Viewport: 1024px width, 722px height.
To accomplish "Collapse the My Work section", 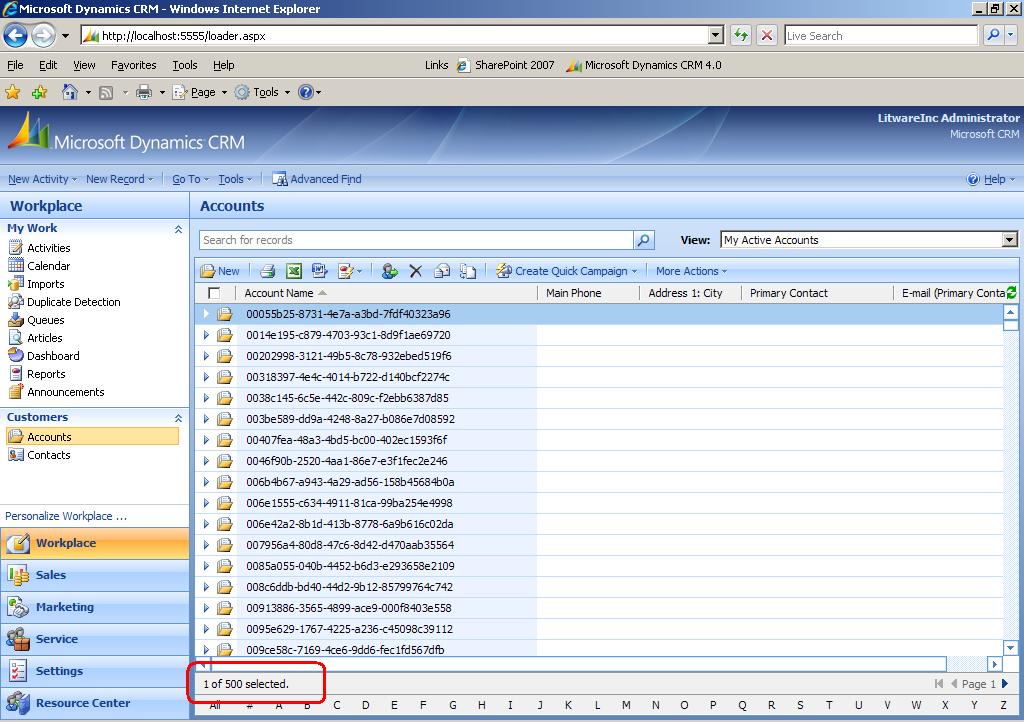I will click(x=178, y=229).
